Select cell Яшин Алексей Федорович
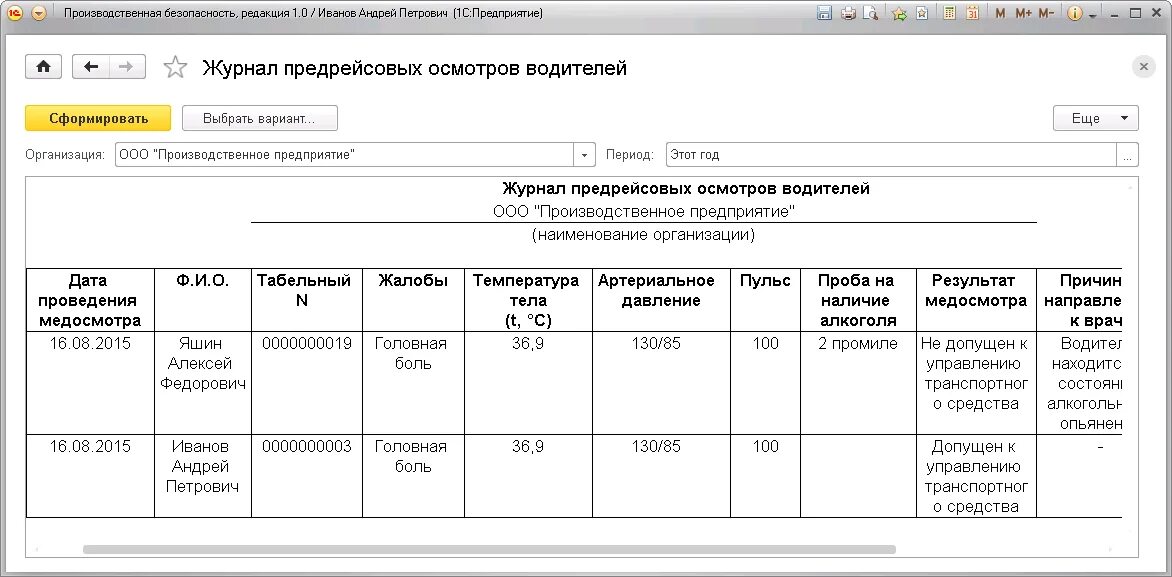The height and width of the screenshot is (577, 1172). coord(203,383)
